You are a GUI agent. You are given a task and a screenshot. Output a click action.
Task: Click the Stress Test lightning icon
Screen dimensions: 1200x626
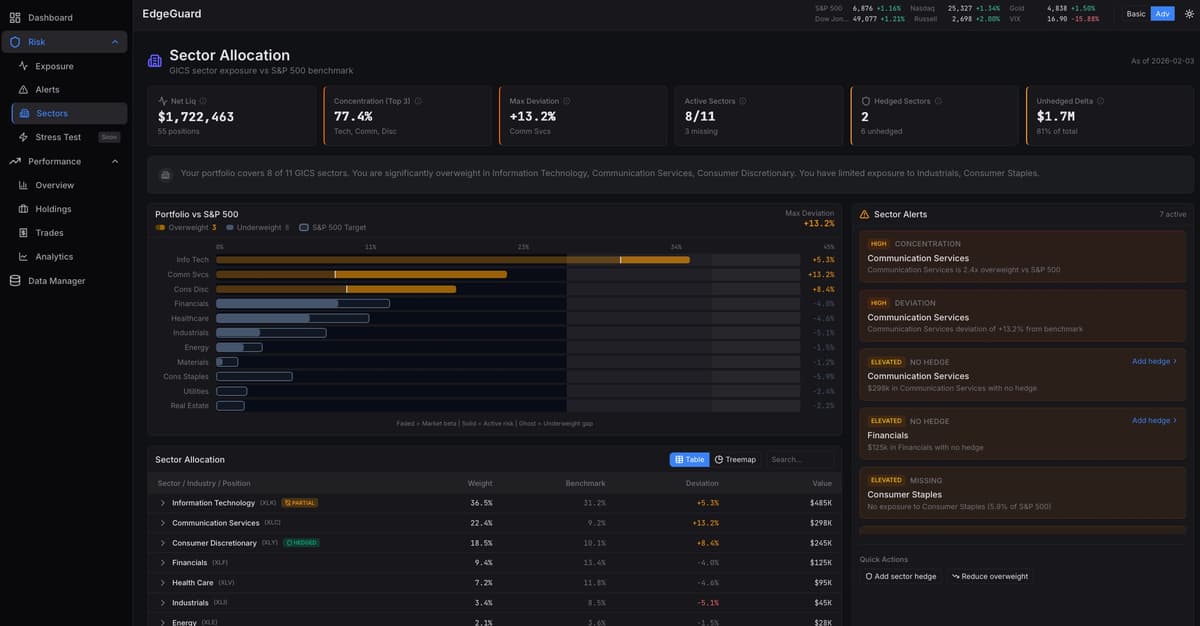tap(24, 137)
